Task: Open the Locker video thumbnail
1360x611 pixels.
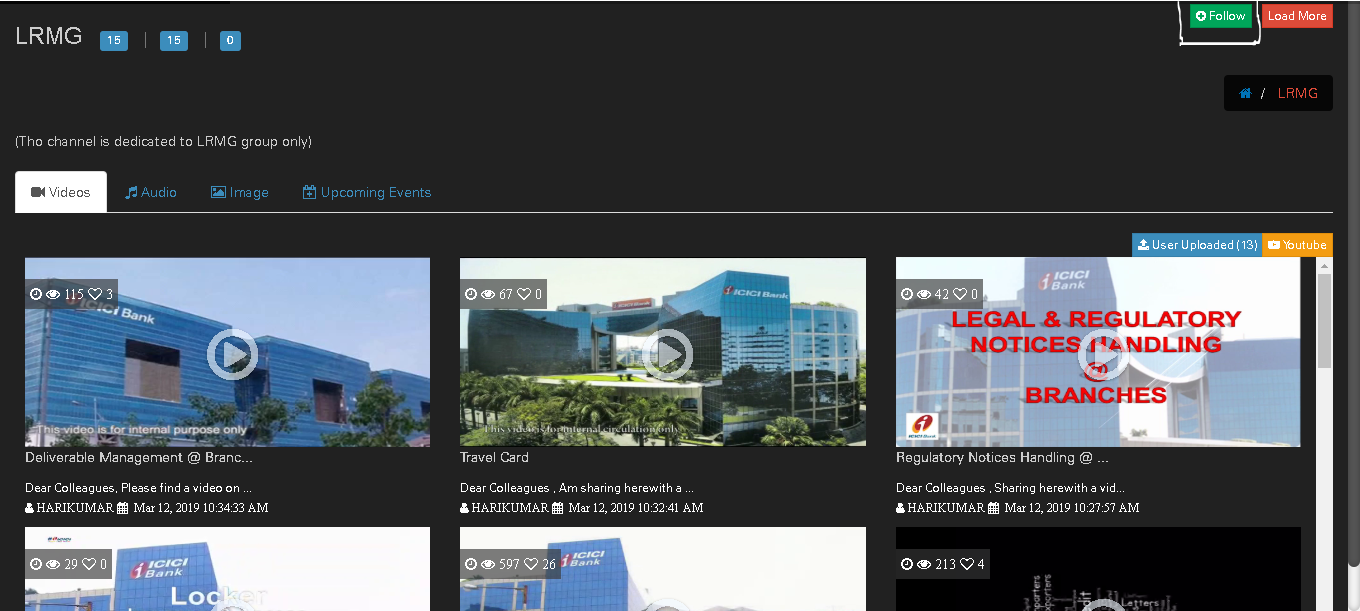Action: click(x=227, y=569)
